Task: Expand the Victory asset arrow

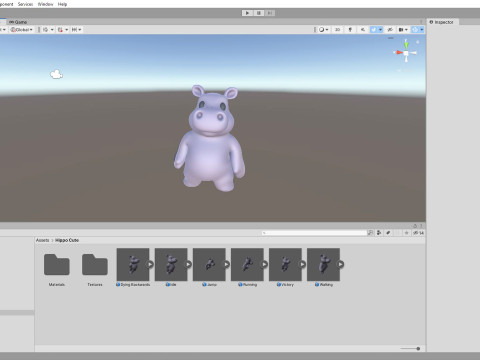Action: tap(302, 264)
